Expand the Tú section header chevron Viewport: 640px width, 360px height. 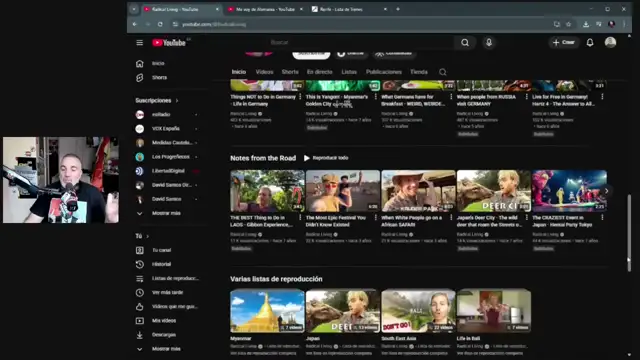tap(147, 236)
